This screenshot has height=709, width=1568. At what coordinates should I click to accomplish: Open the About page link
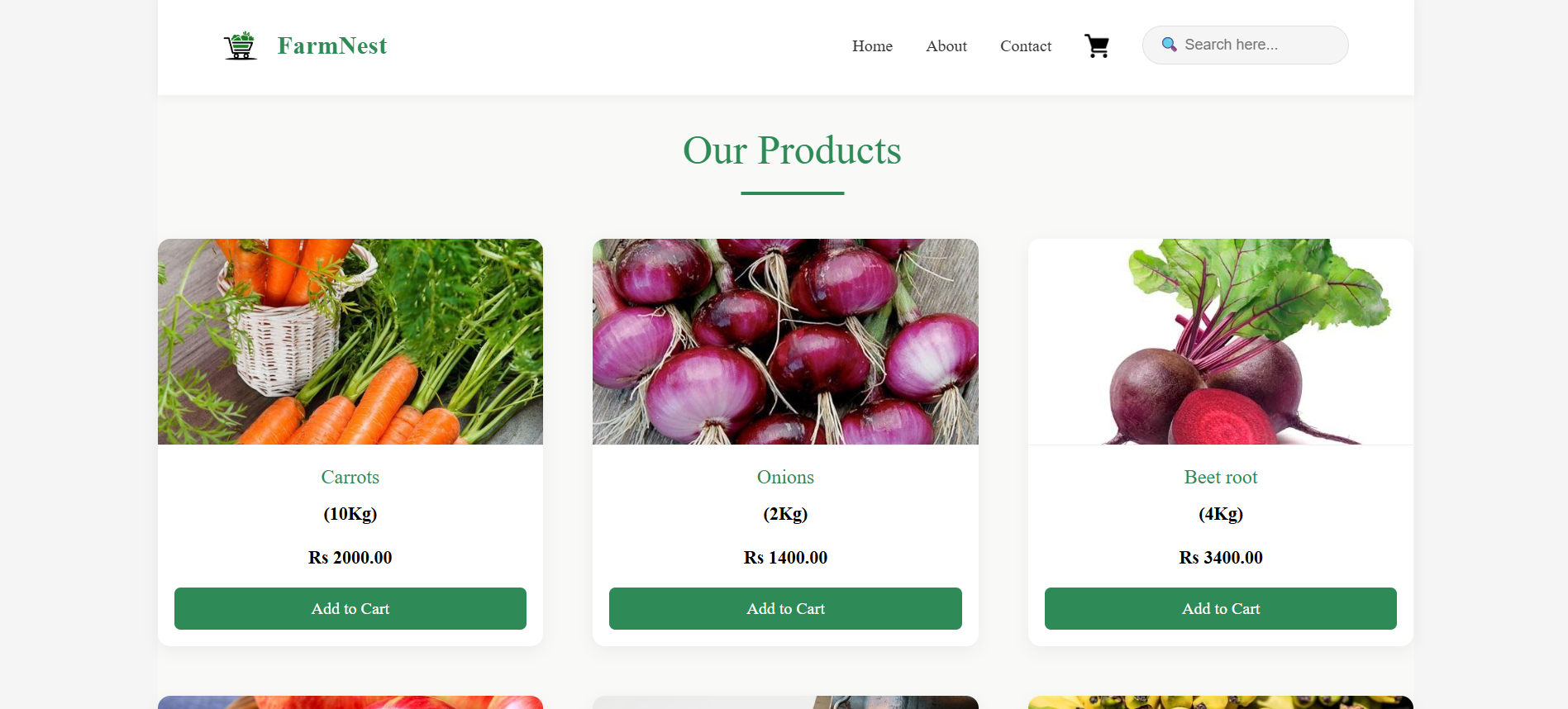pyautogui.click(x=946, y=46)
